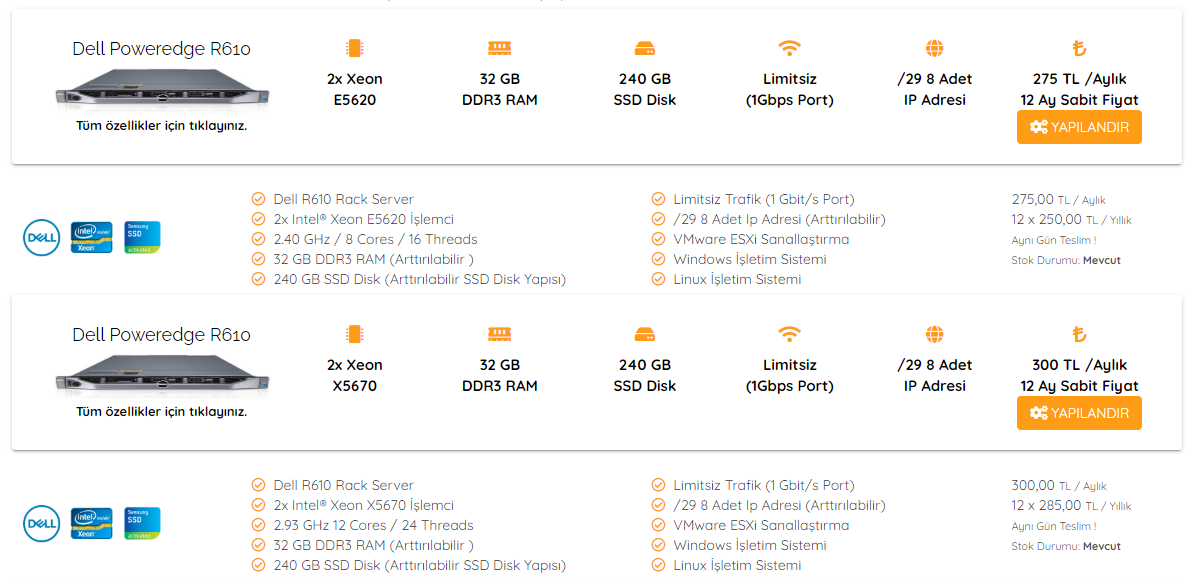1197x579 pixels.
Task: Click the wifi icon in the E5620 server card
Action: pyautogui.click(x=789, y=48)
